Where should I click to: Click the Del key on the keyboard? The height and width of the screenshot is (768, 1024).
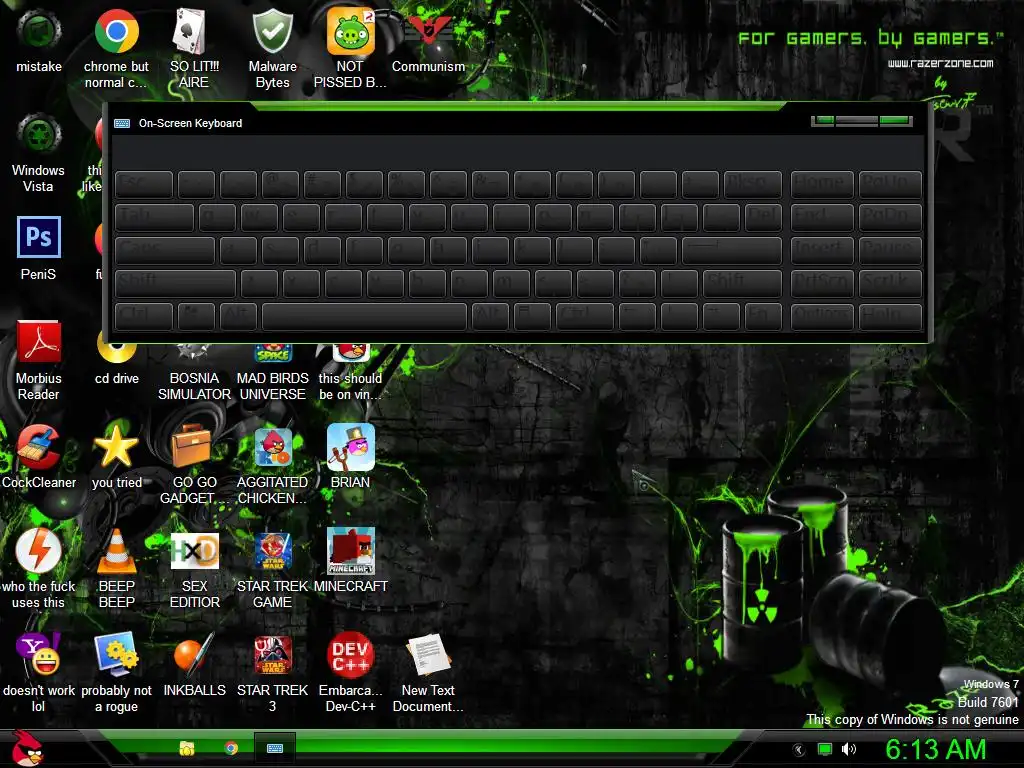click(x=763, y=217)
